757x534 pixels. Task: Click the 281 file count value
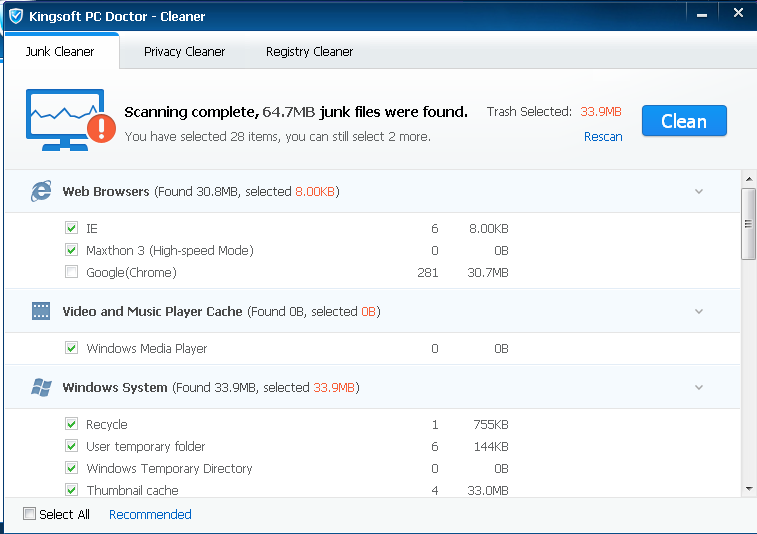428,273
